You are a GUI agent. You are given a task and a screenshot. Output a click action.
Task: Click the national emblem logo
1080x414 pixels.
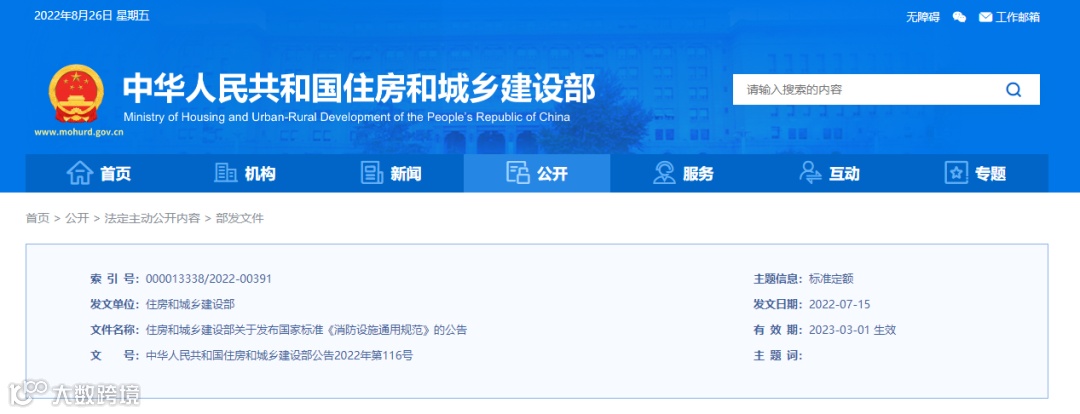tap(76, 94)
